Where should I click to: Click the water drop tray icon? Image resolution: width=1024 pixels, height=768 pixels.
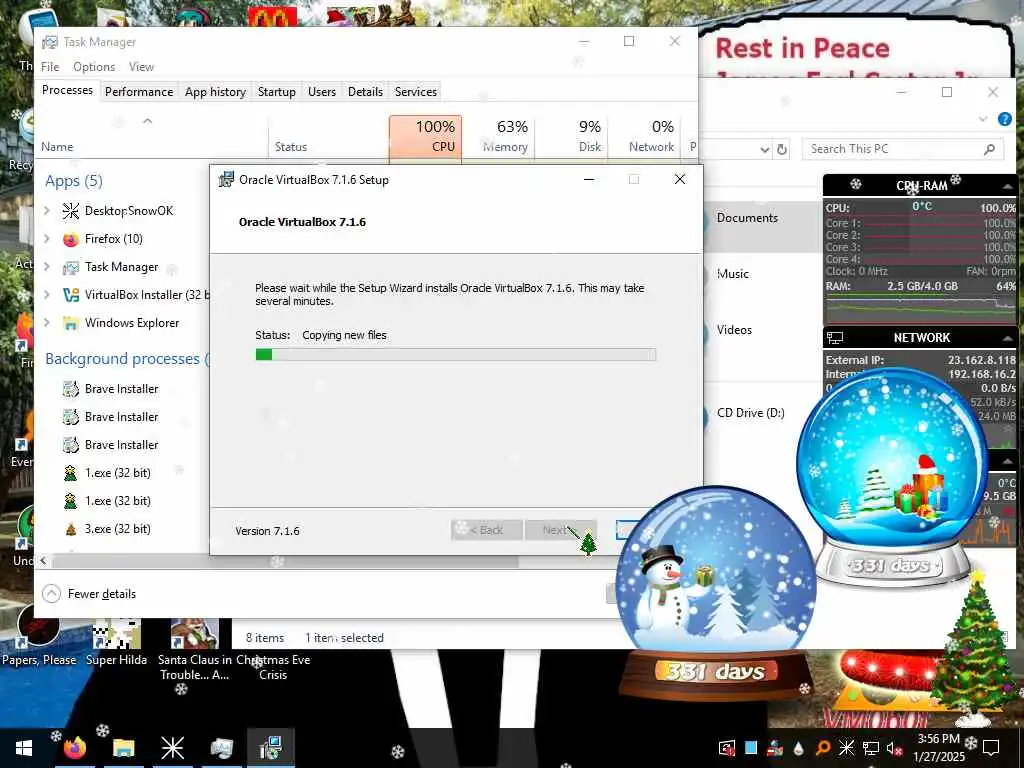799,748
